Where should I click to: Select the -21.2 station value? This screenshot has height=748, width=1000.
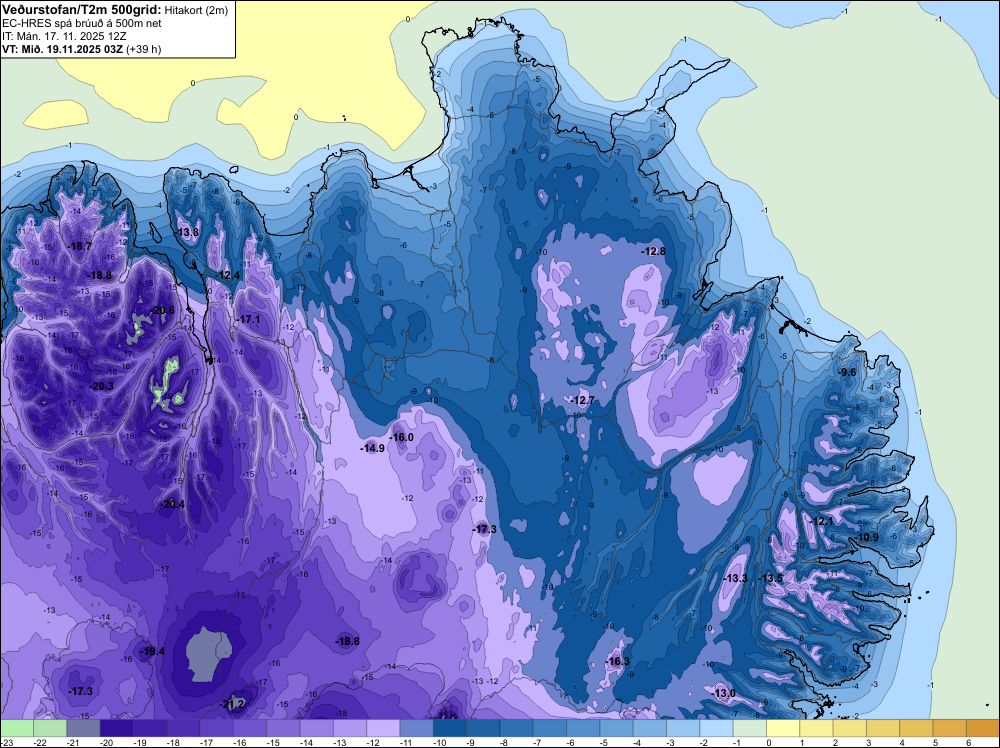click(x=232, y=704)
